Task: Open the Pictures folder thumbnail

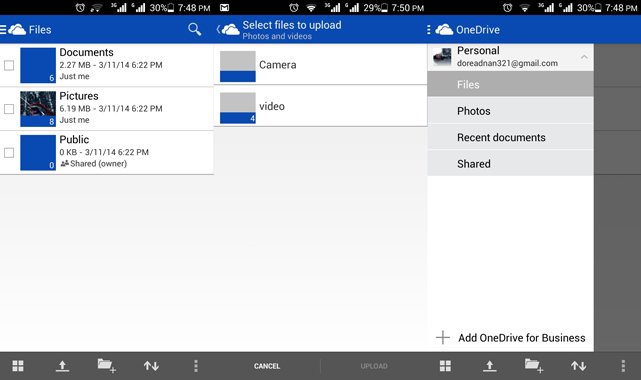Action: (38, 109)
